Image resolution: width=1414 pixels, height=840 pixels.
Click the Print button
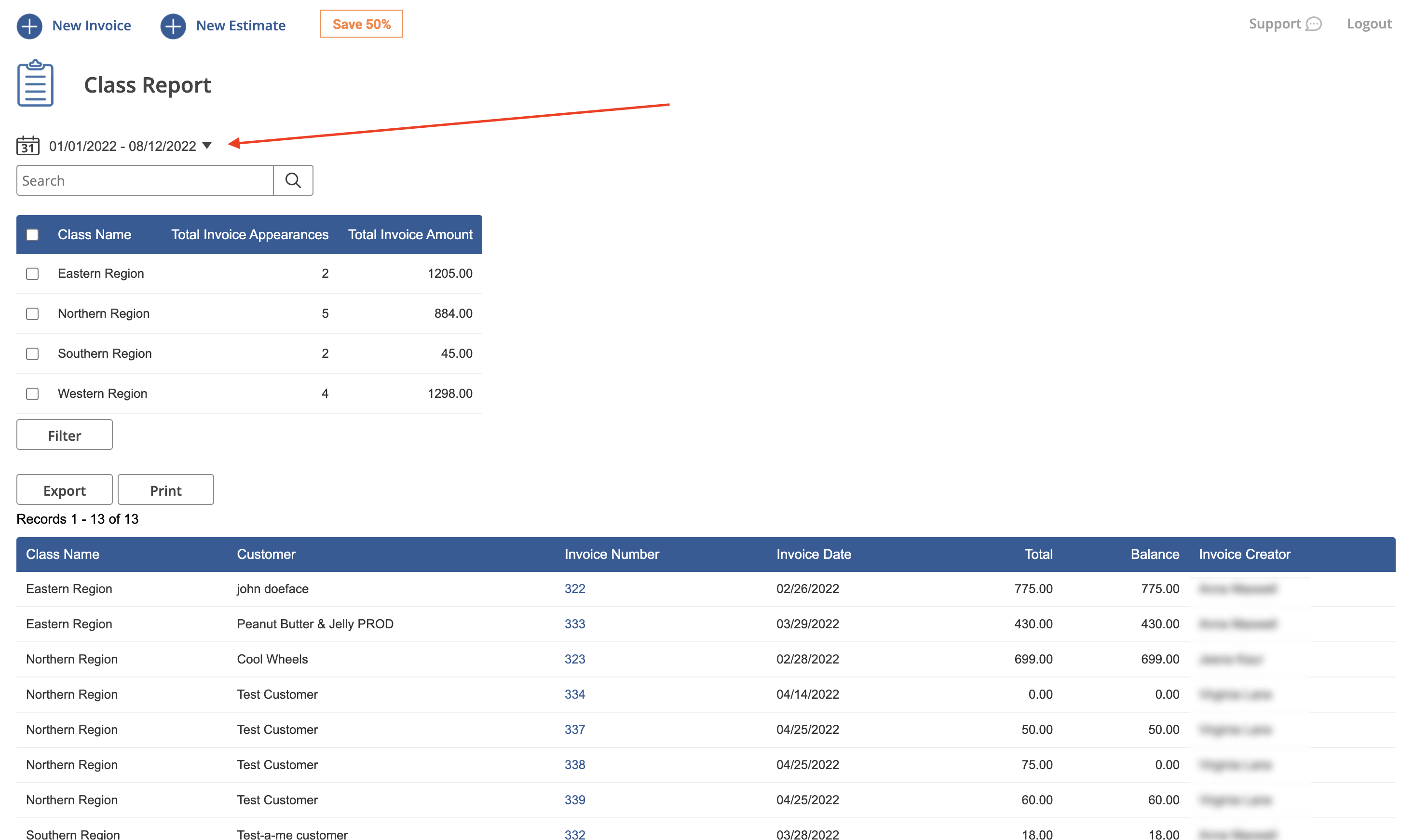(166, 489)
